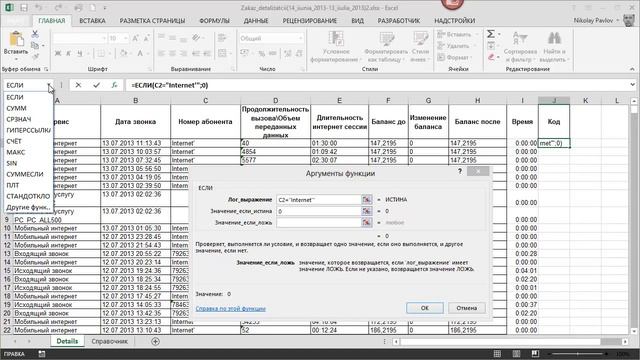The width and height of the screenshot is (640, 360).
Task: Click the fx insert function icon
Action: pyautogui.click(x=114, y=85)
